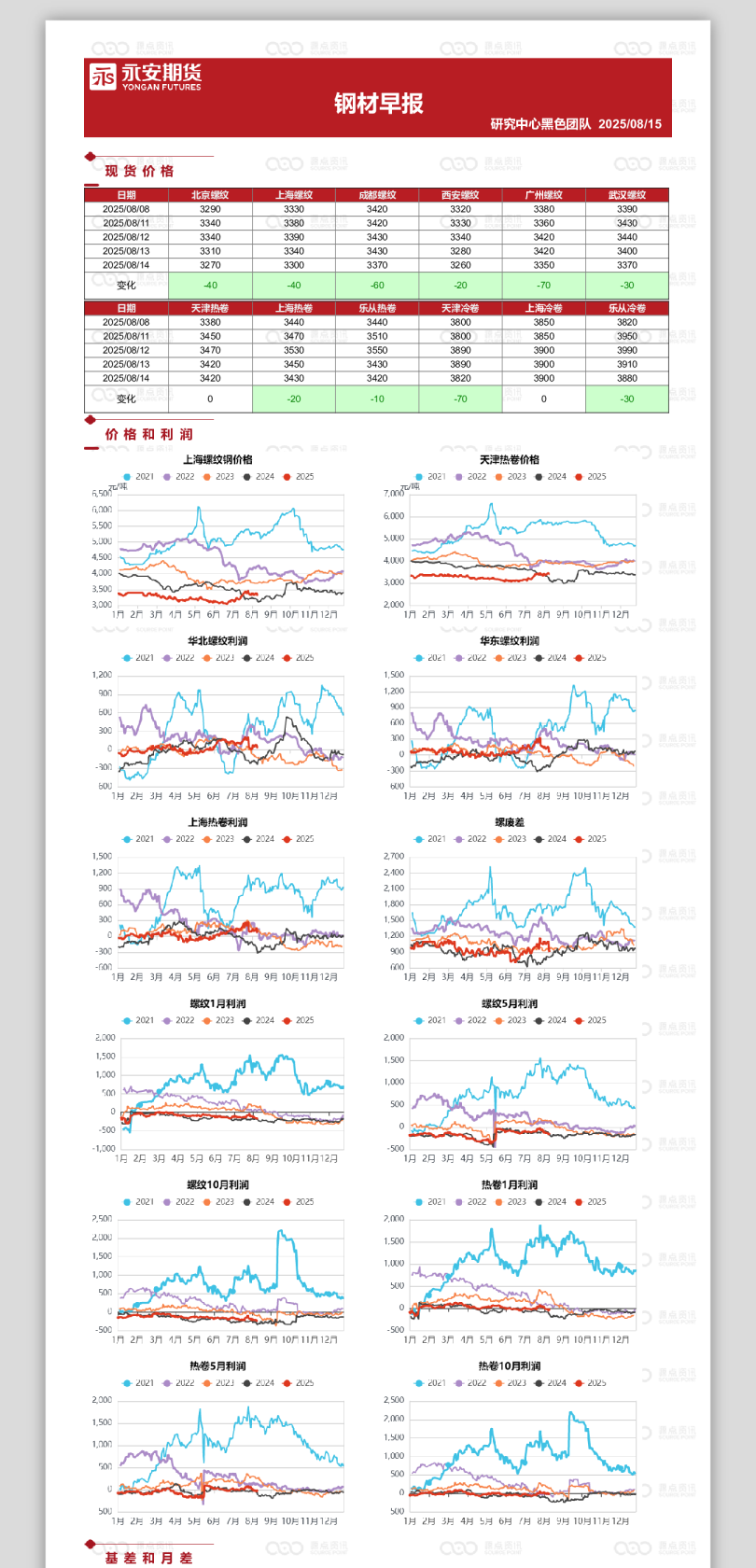This screenshot has height=1568, width=756.
Task: Click the Yongan Futures logo icon
Action: point(103,77)
